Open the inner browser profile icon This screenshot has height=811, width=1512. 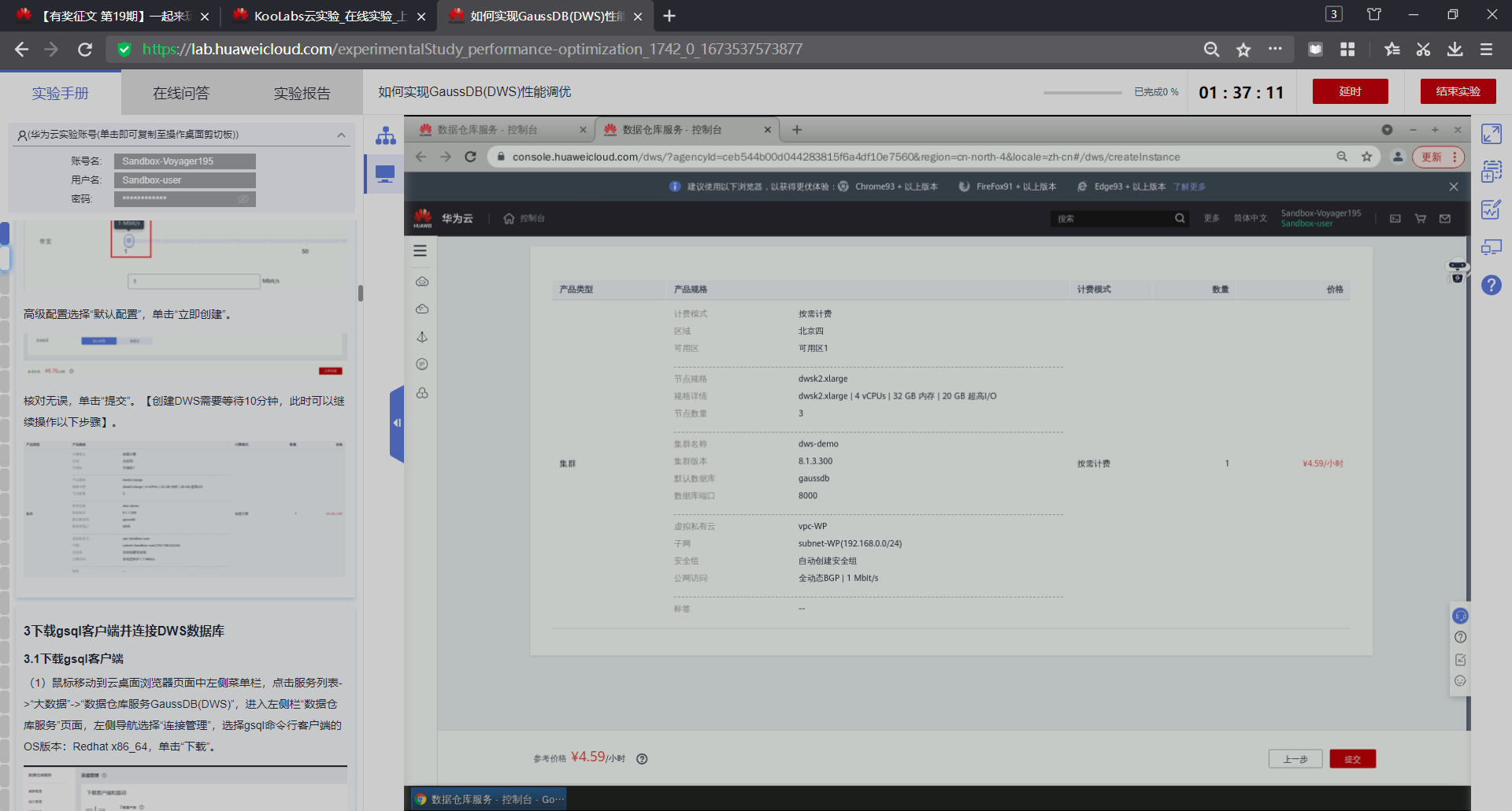1398,157
